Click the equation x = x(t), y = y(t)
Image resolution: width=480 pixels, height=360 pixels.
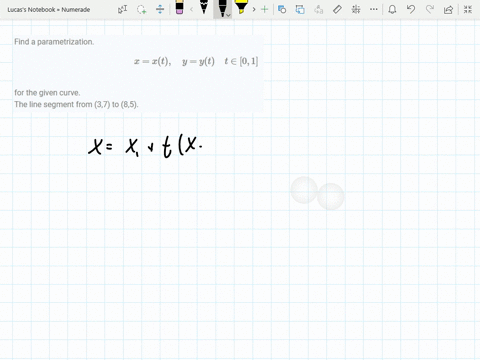tap(174, 61)
